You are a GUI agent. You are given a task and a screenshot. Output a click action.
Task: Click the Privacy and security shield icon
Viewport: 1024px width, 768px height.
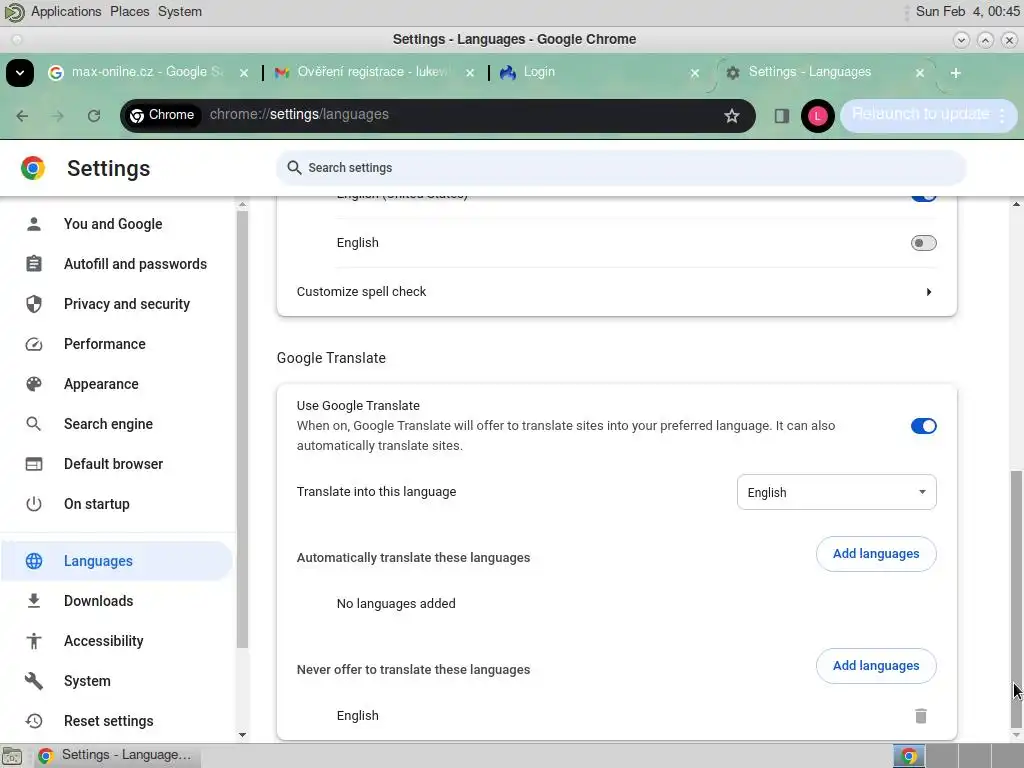(34, 304)
